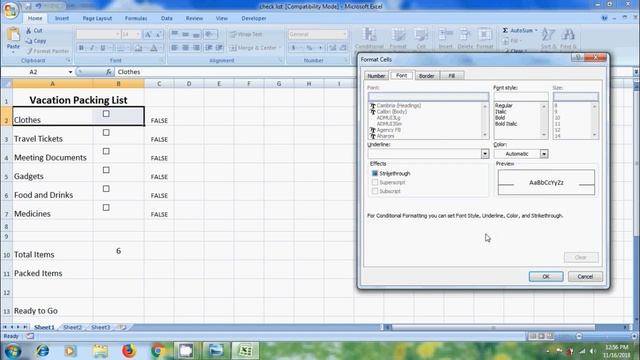Check the Food and Drinks row checkbox

[106, 189]
